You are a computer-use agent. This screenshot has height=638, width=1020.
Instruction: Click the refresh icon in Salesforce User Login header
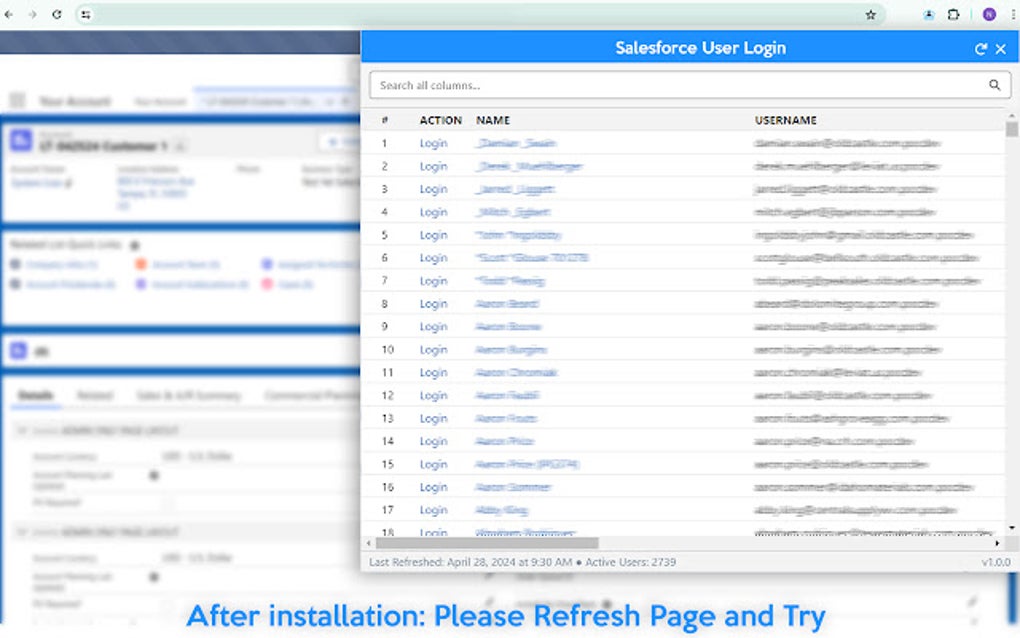point(982,48)
